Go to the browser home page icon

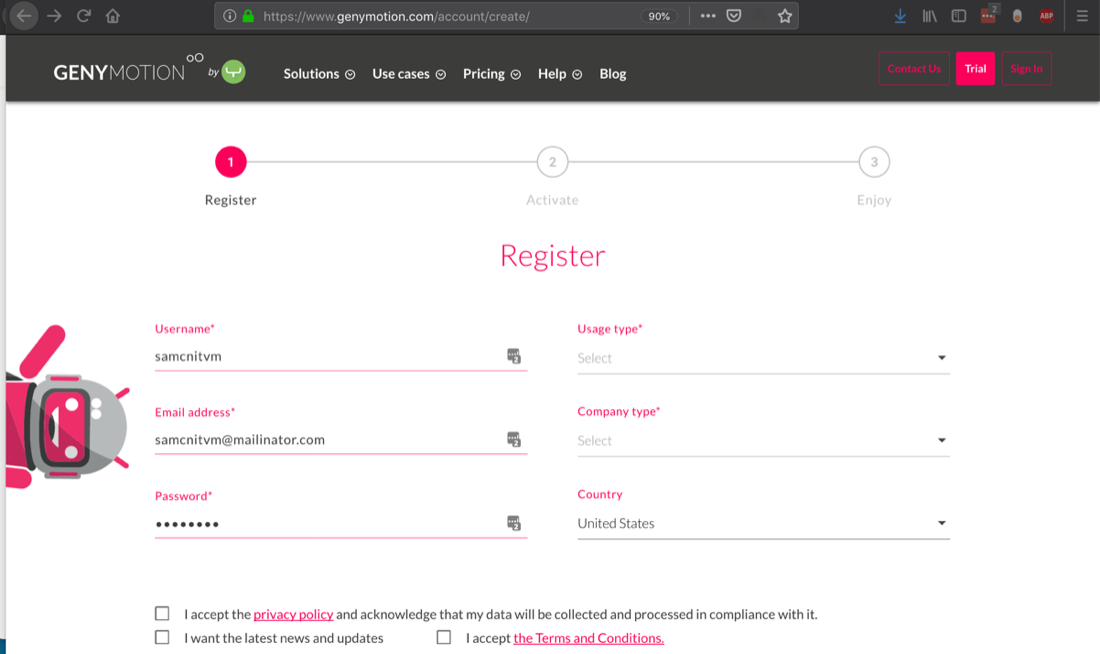pyautogui.click(x=113, y=16)
